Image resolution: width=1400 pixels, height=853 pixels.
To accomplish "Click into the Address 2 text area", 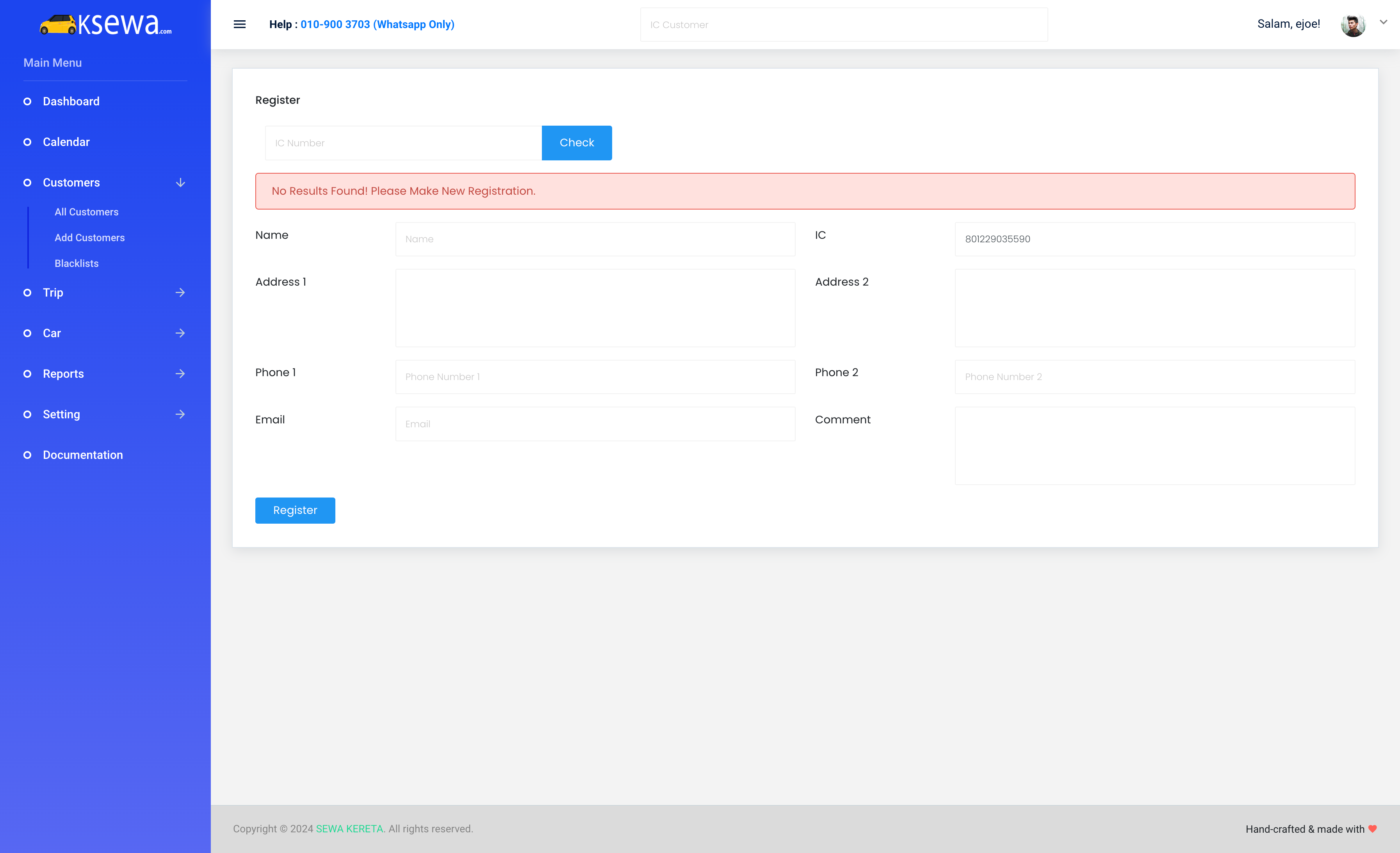I will coord(1154,308).
